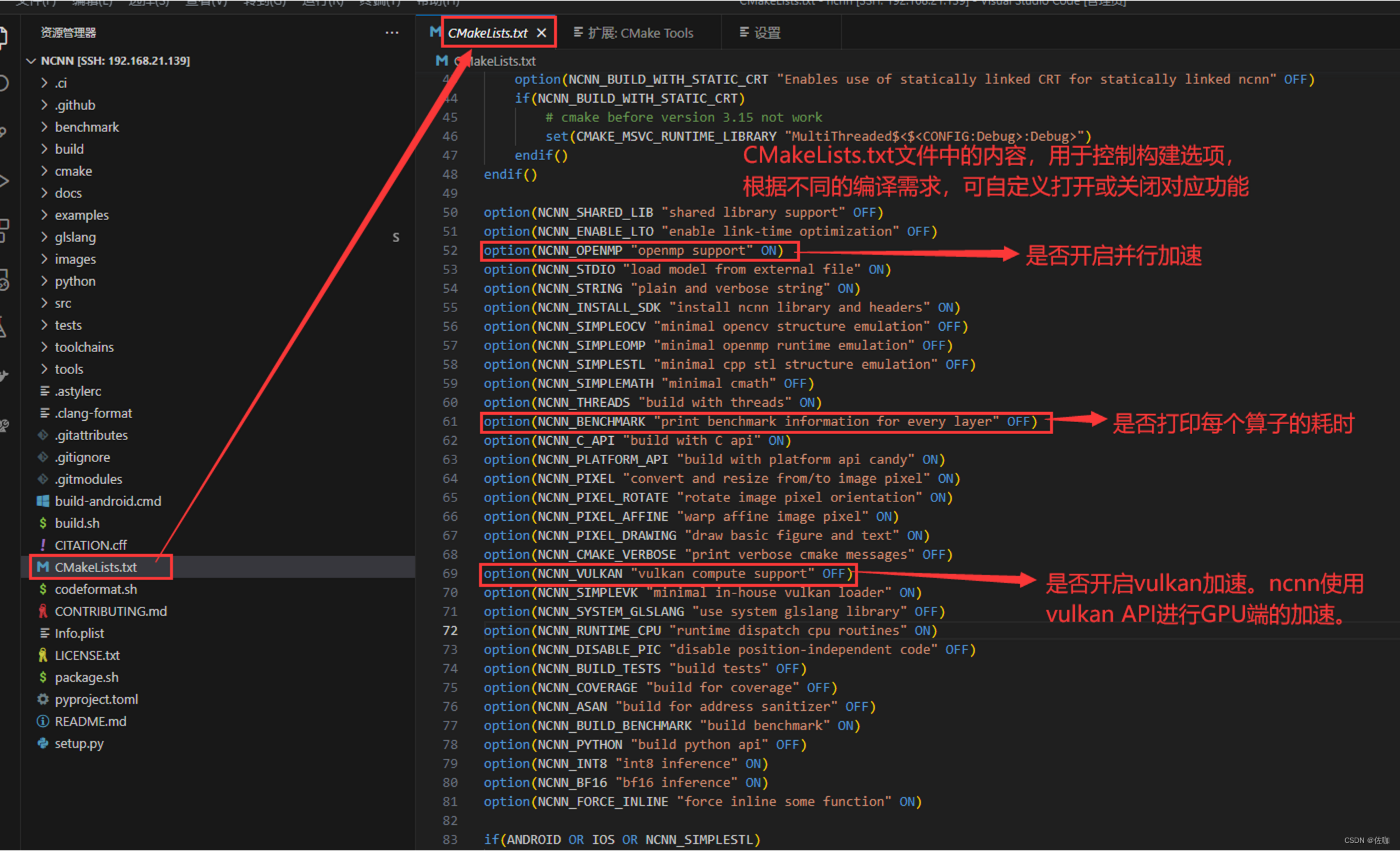This screenshot has height=851, width=1400.
Task: Click the NCNN_INT8 option line
Action: 625,763
